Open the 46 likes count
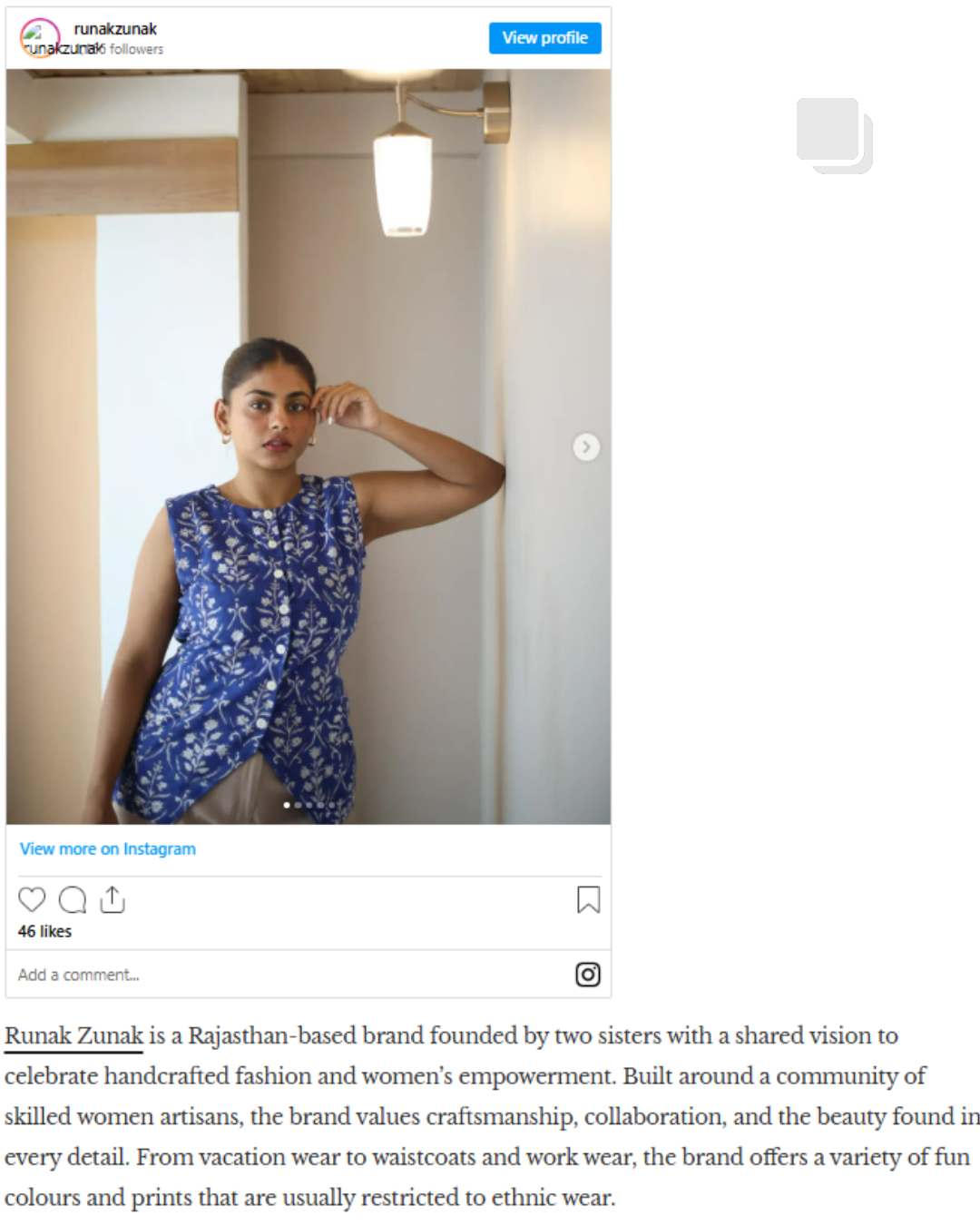The image size is (980, 1225). coord(44,931)
